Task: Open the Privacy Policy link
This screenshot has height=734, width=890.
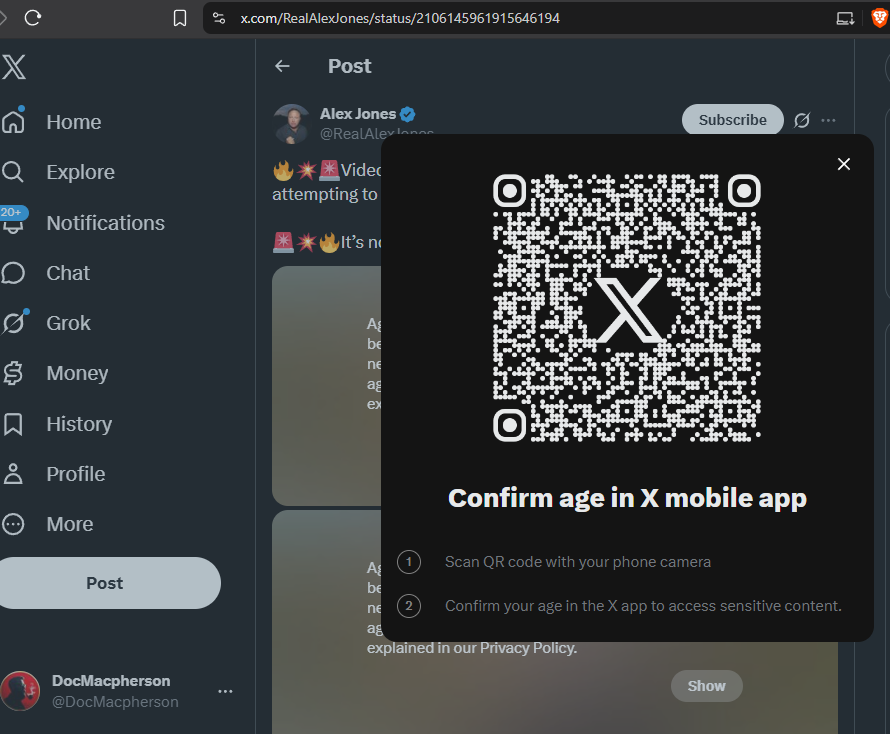Action: [x=528, y=648]
